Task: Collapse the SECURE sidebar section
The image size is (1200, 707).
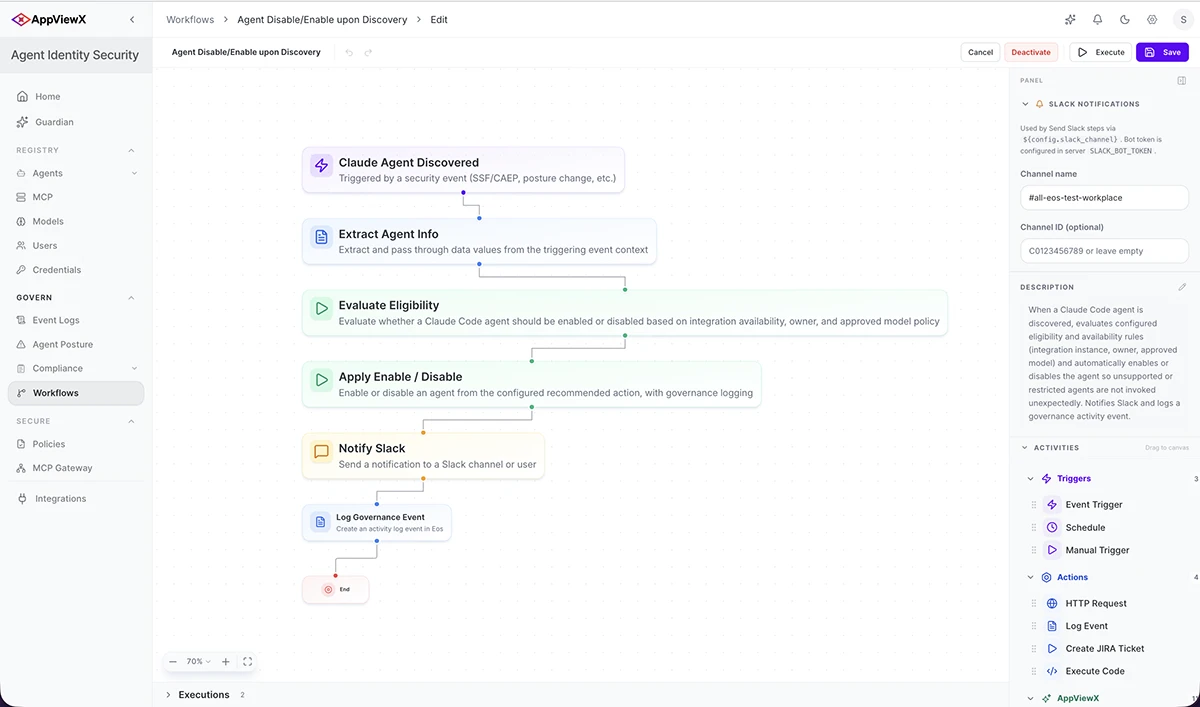Action: click(x=131, y=421)
